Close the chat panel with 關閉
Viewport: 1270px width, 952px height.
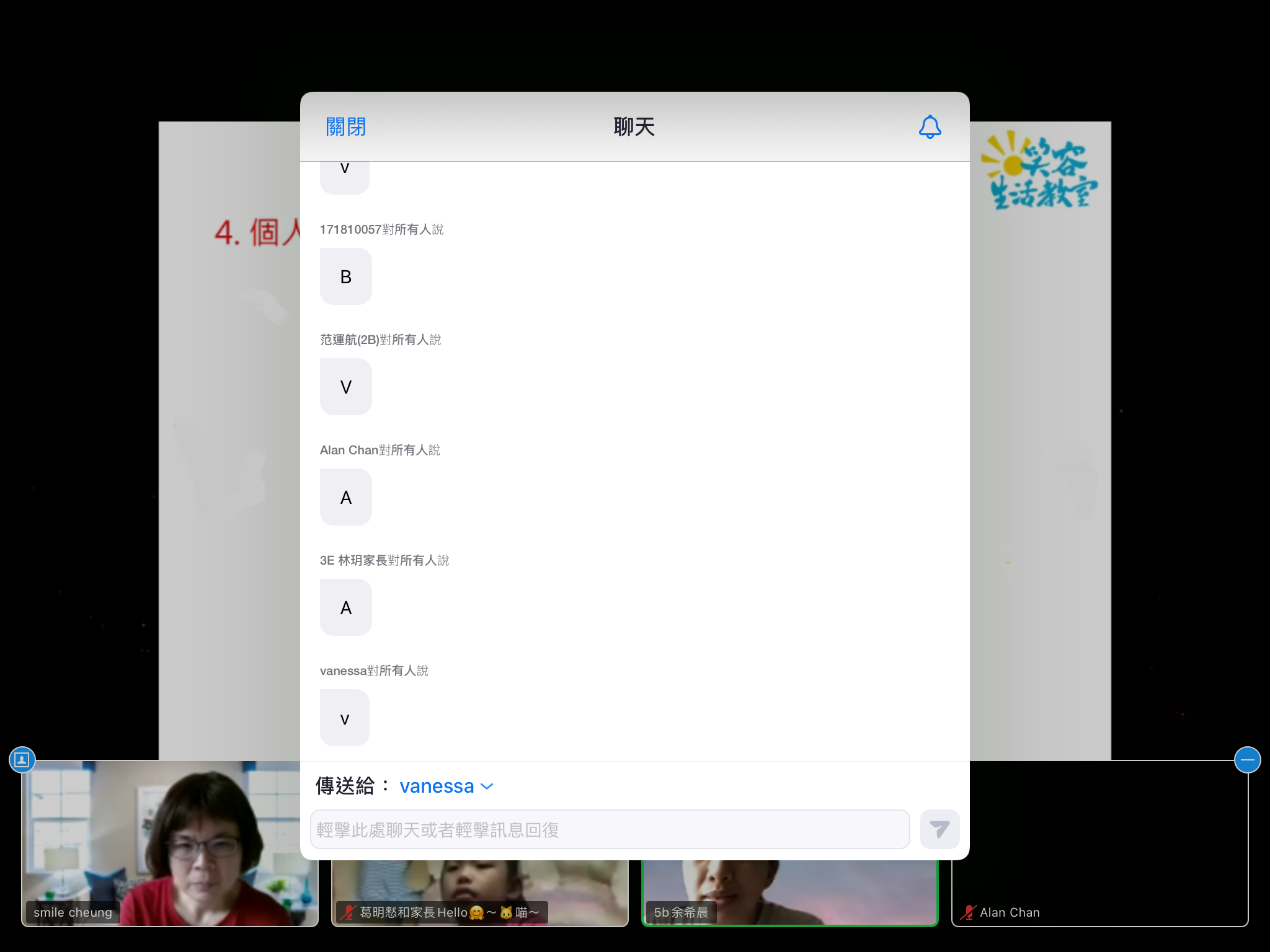[346, 127]
